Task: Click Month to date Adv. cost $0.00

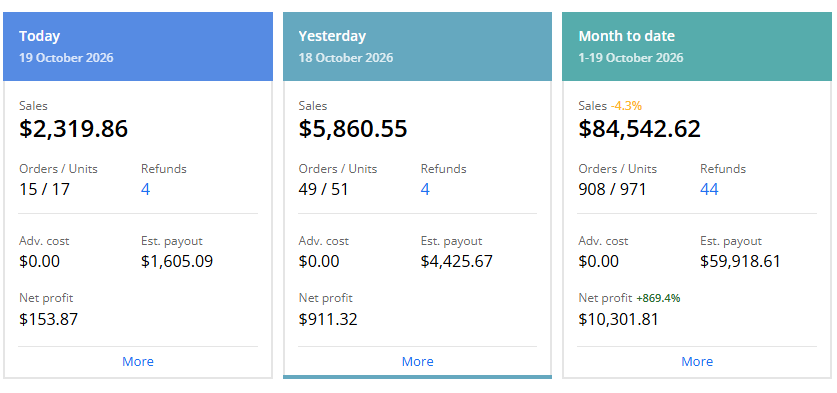Action: 599,262
